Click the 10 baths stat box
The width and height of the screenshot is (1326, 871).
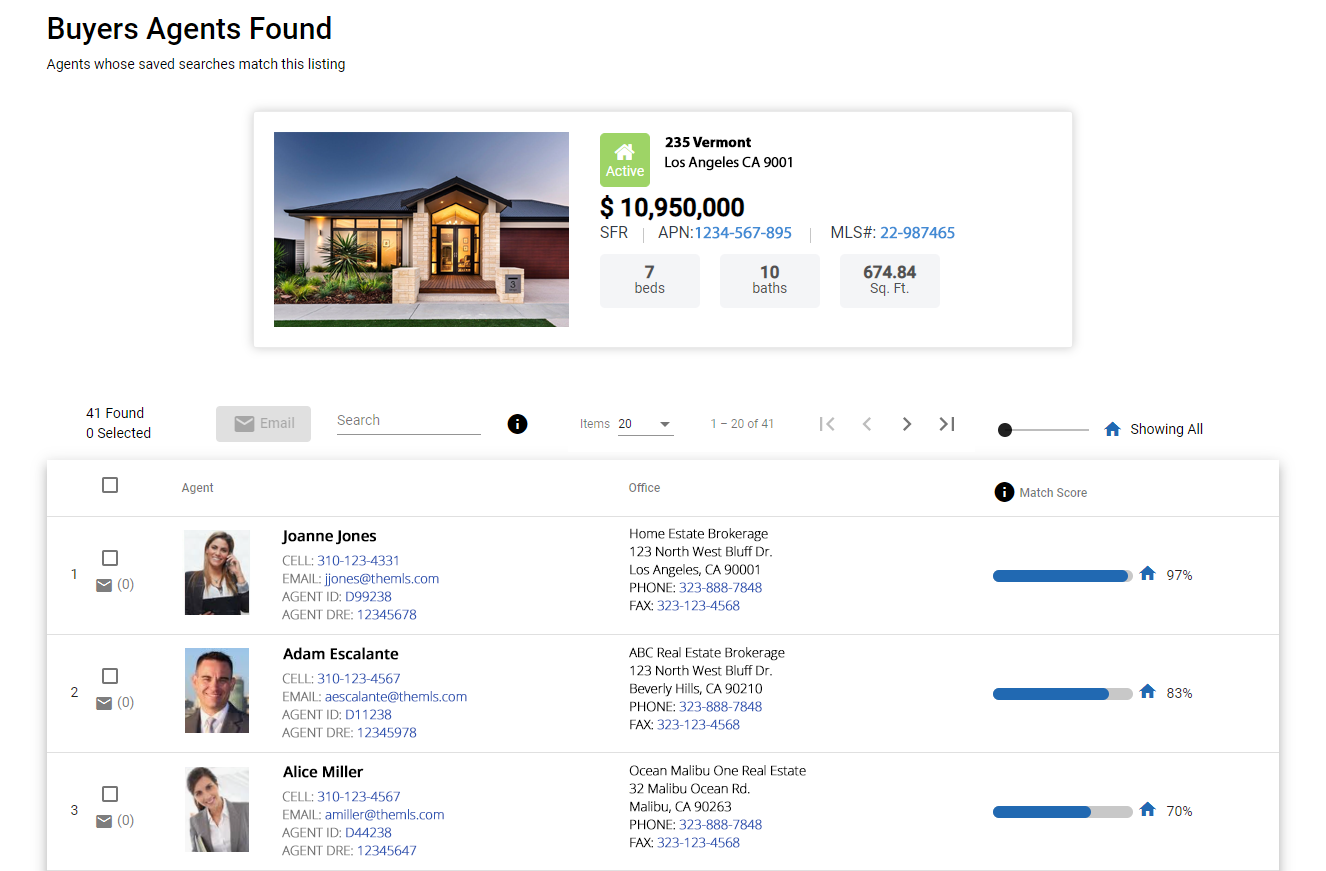[769, 280]
